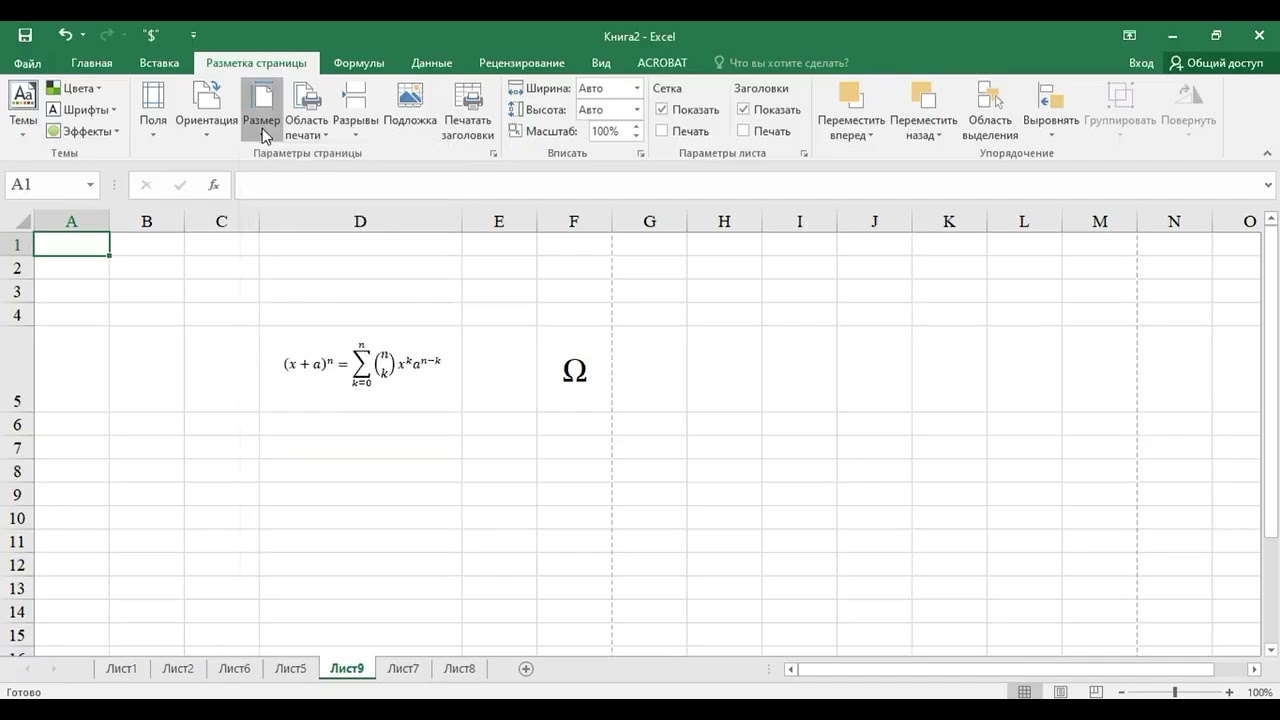This screenshot has width=1280, height=720.
Task: Click the horizontal scrollbar
Action: [1005, 669]
